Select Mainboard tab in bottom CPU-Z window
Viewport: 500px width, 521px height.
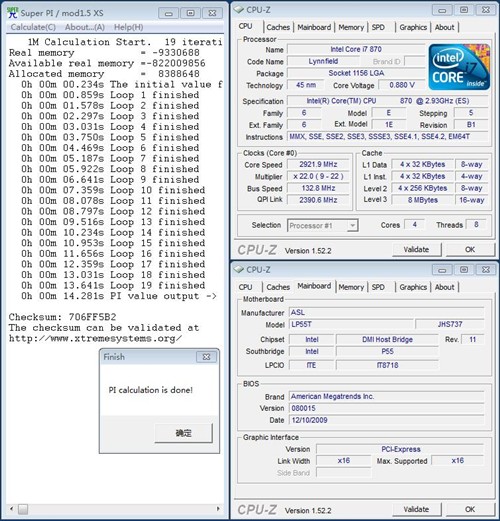pos(314,286)
